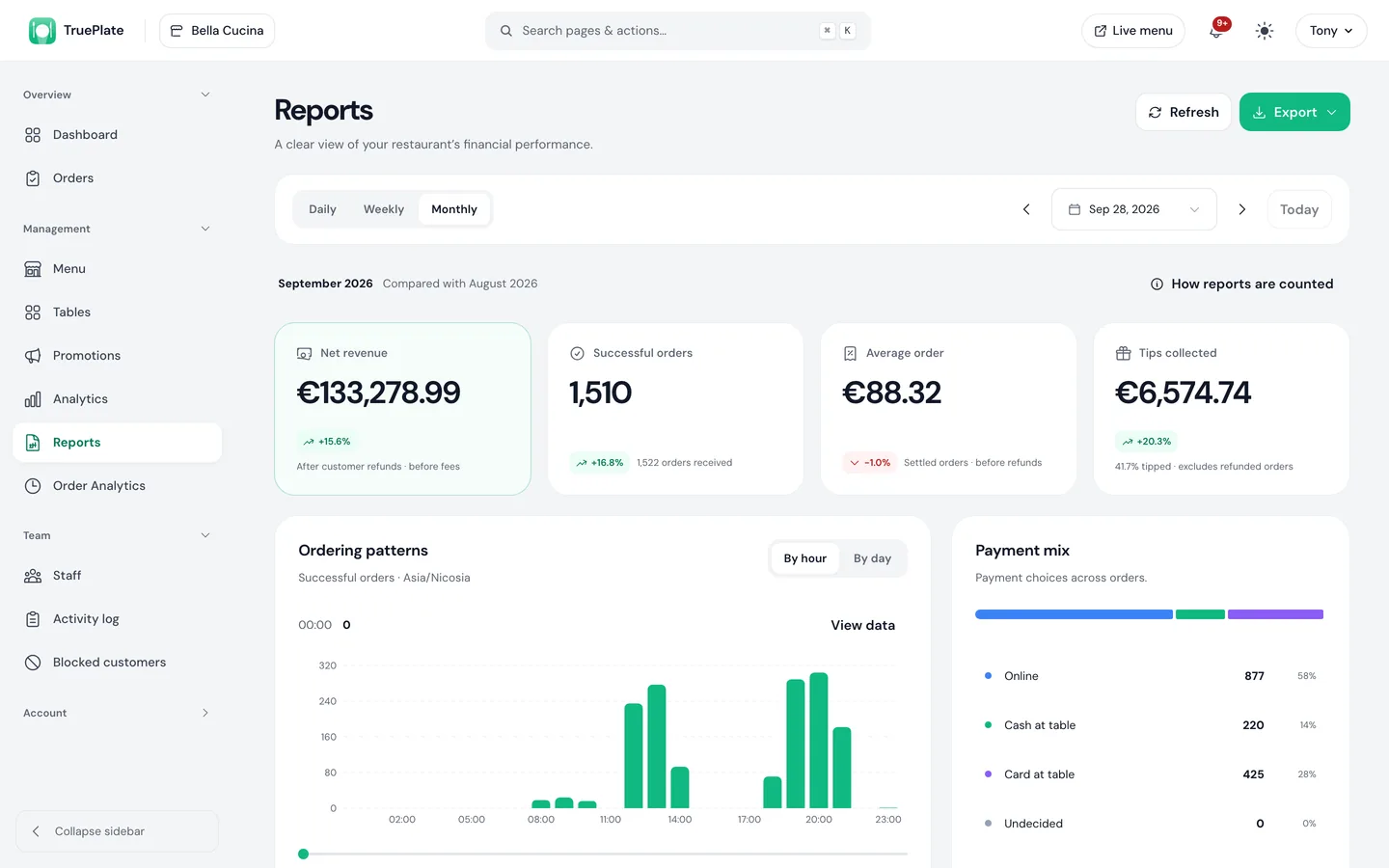Click the Analytics bar chart icon
Image resolution: width=1389 pixels, height=868 pixels.
pyautogui.click(x=33, y=399)
